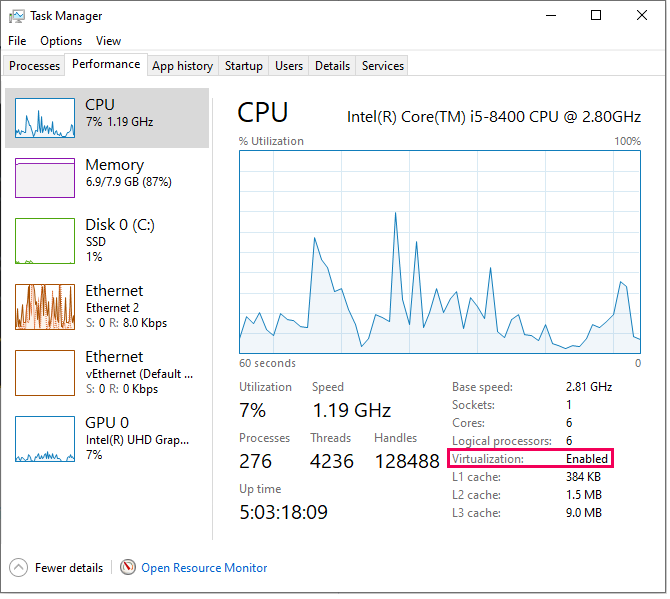Click the Task Manager title bar icon
670x599 pixels.
17,16
